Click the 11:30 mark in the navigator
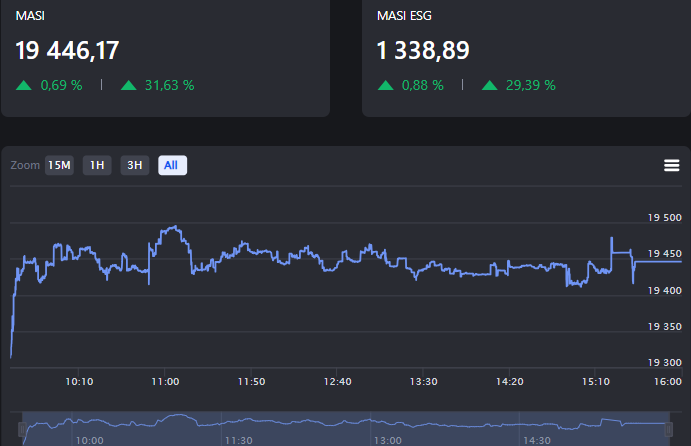Viewport: 691px width, 446px height. (238, 439)
